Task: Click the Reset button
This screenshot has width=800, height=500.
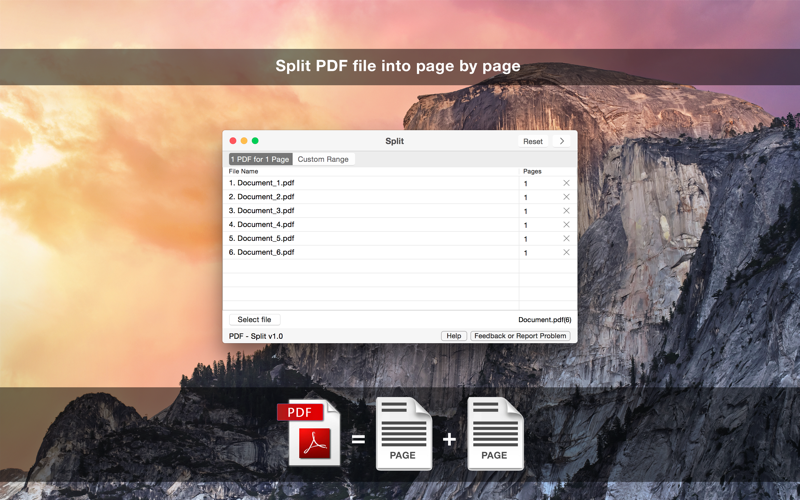Action: click(x=533, y=141)
